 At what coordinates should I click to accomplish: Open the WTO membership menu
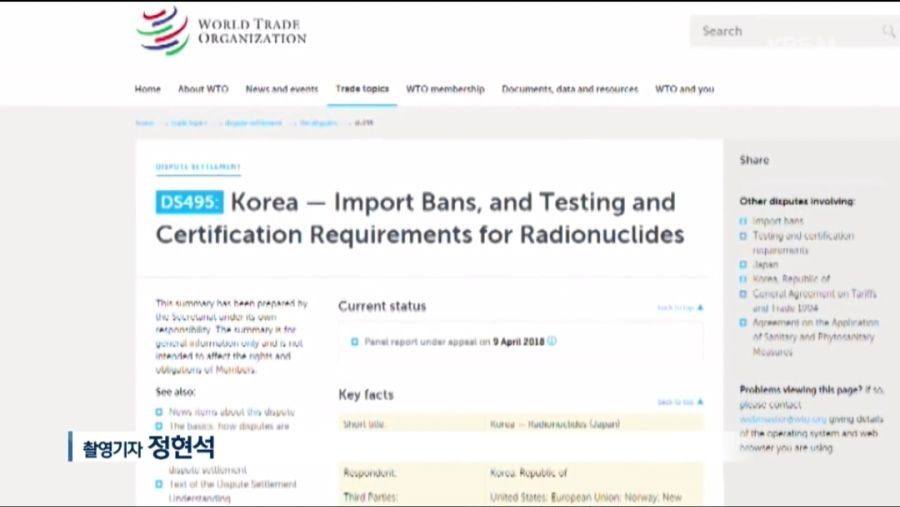[x=445, y=89]
